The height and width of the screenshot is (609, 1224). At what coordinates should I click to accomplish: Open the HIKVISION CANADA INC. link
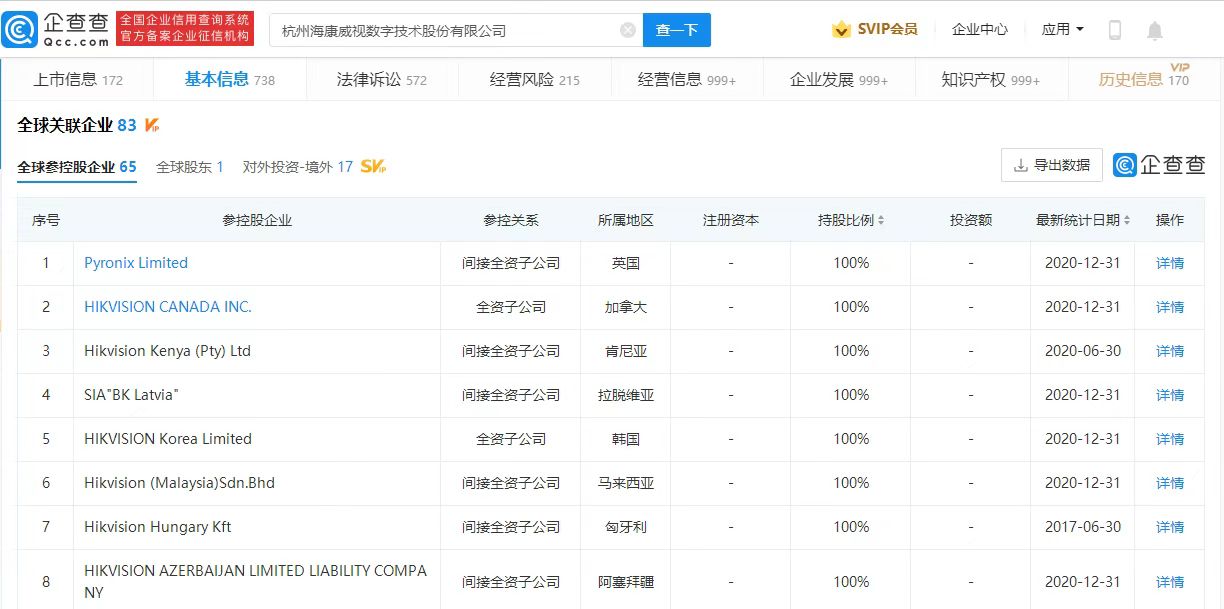point(168,307)
